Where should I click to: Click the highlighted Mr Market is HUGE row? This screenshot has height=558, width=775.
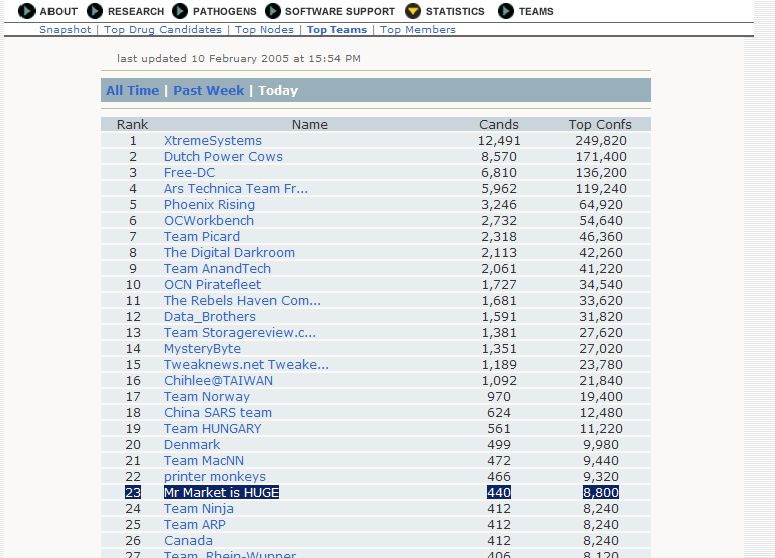[221, 493]
